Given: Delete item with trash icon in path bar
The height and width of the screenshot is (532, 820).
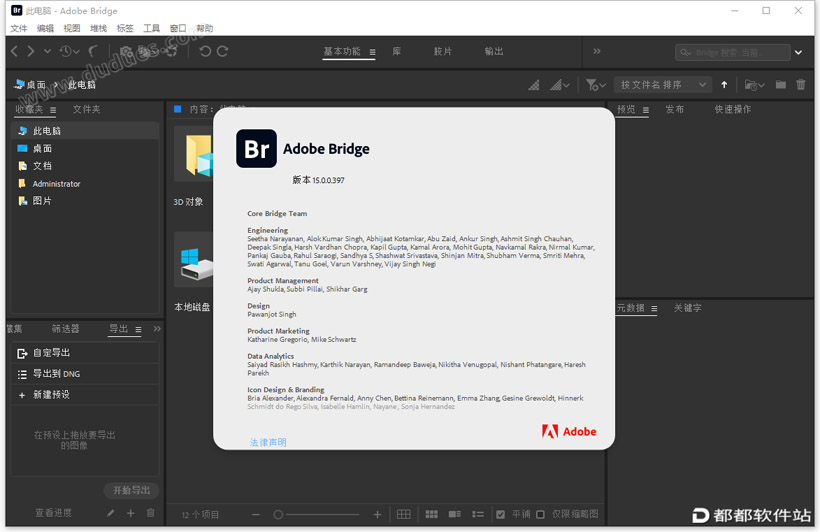Looking at the screenshot, I should 801,85.
